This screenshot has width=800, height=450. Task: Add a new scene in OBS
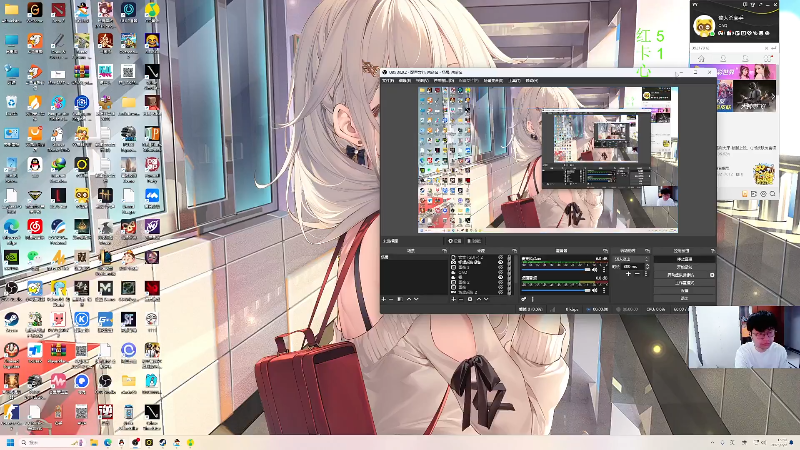tap(384, 299)
